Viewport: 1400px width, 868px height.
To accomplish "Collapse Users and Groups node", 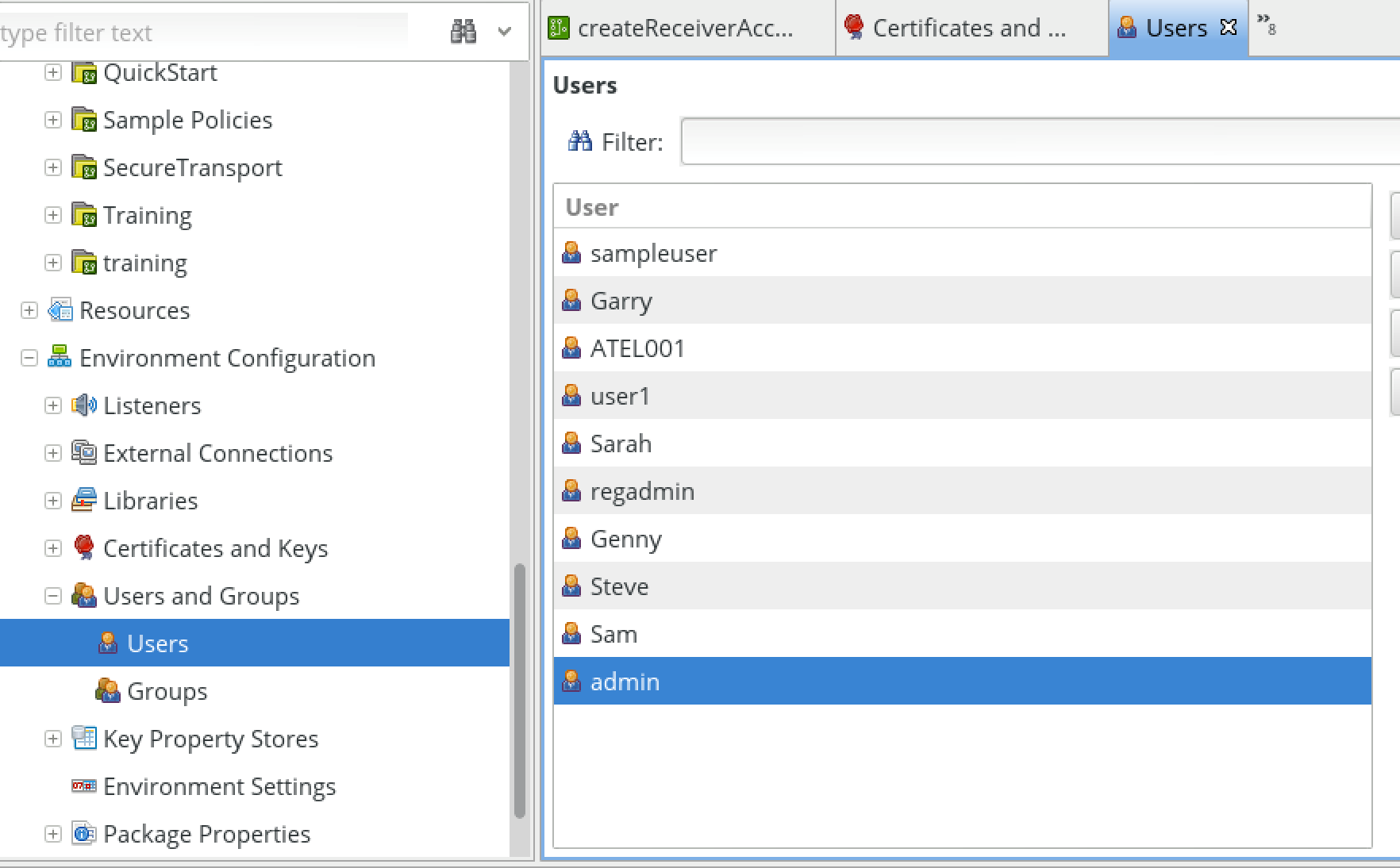I will [x=53, y=596].
